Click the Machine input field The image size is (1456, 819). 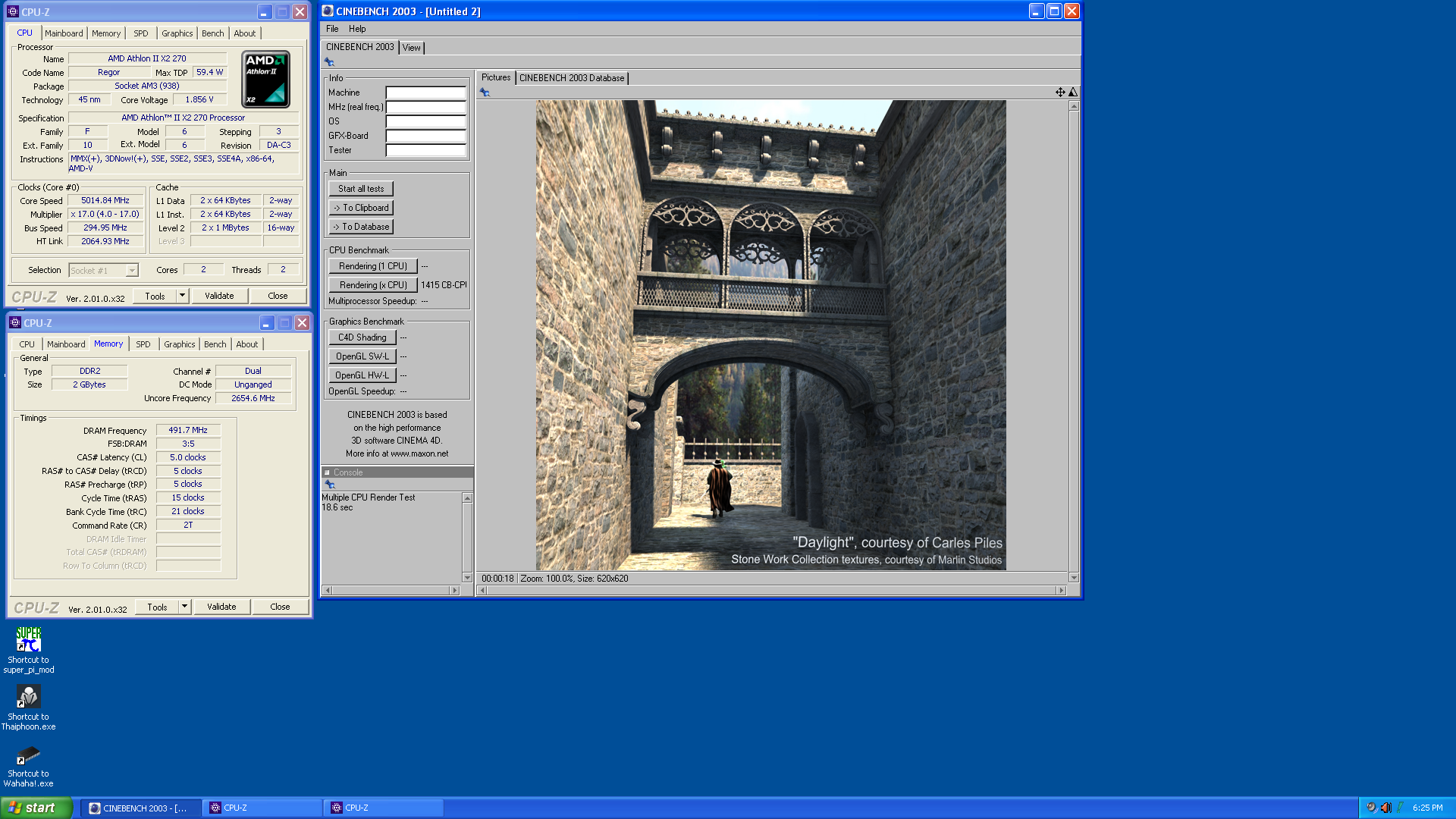pyautogui.click(x=425, y=93)
